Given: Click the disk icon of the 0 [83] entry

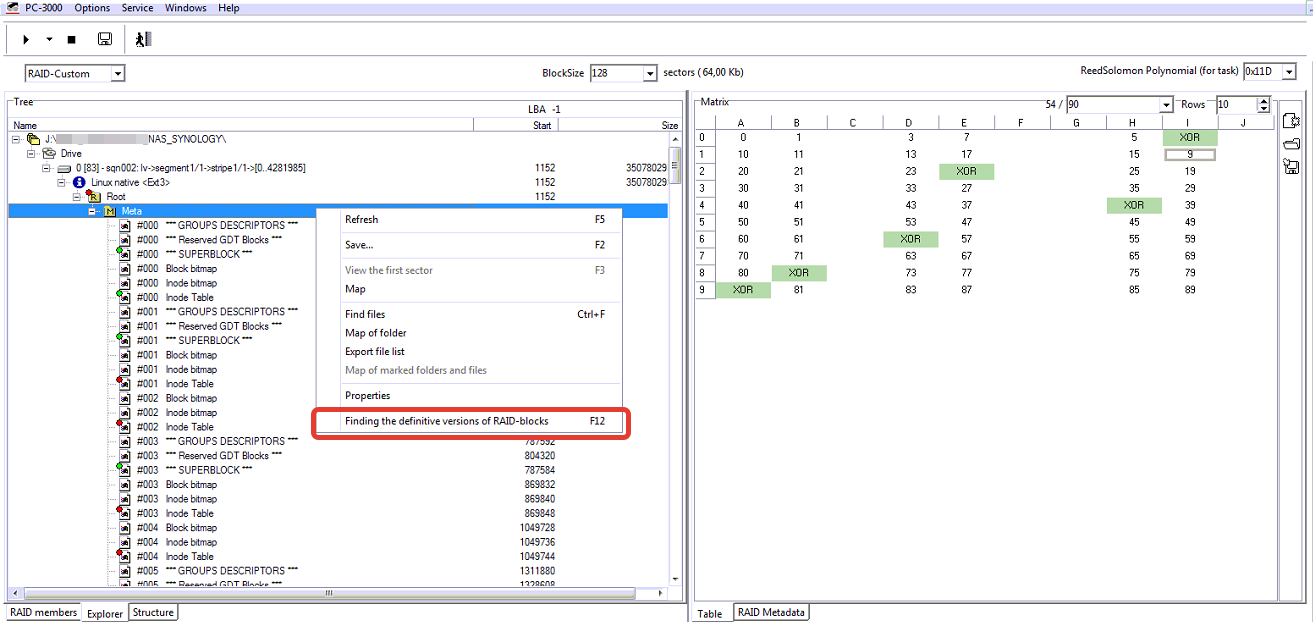Looking at the screenshot, I should [x=64, y=168].
